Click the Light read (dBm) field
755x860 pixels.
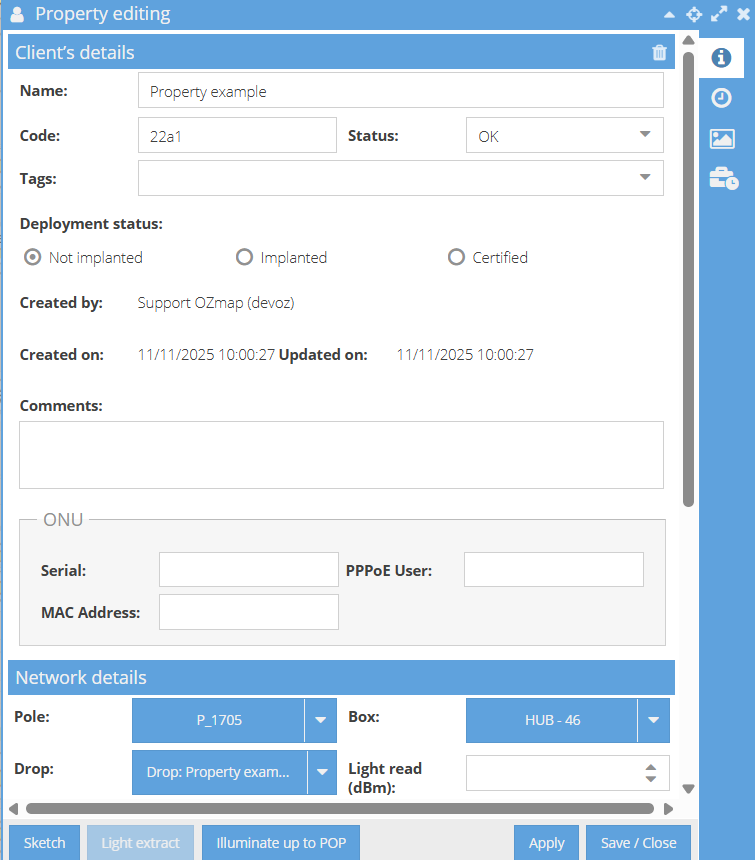[567, 773]
